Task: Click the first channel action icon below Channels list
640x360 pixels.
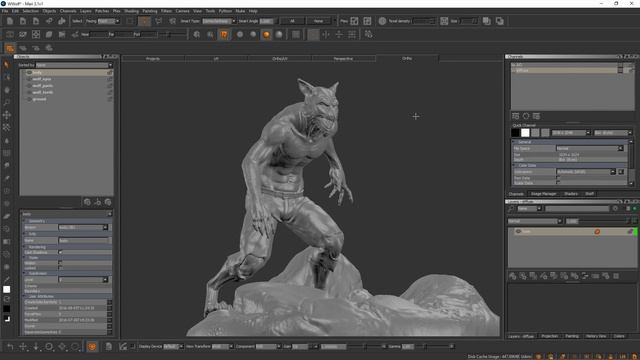Action: coord(516,116)
